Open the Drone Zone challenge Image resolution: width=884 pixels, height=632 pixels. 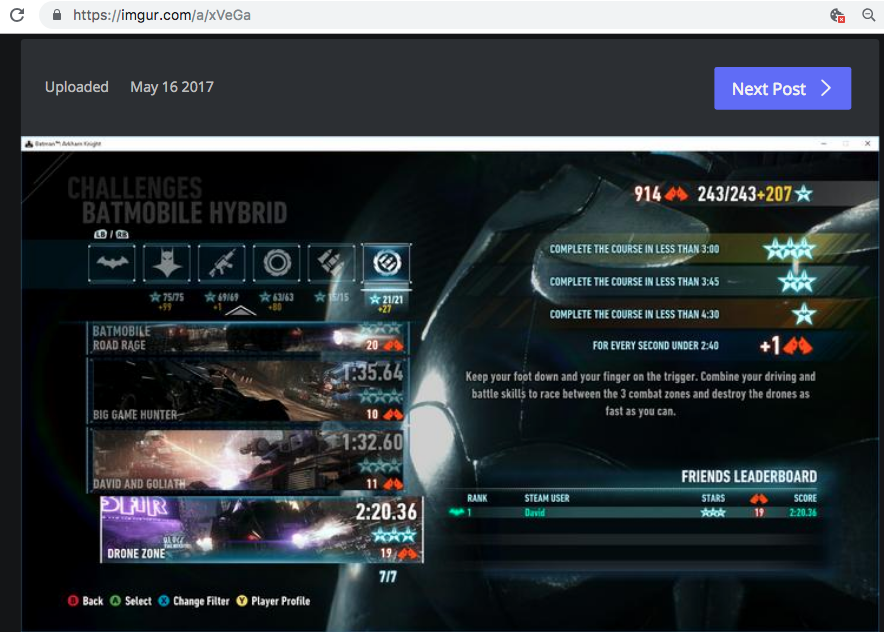coord(262,529)
